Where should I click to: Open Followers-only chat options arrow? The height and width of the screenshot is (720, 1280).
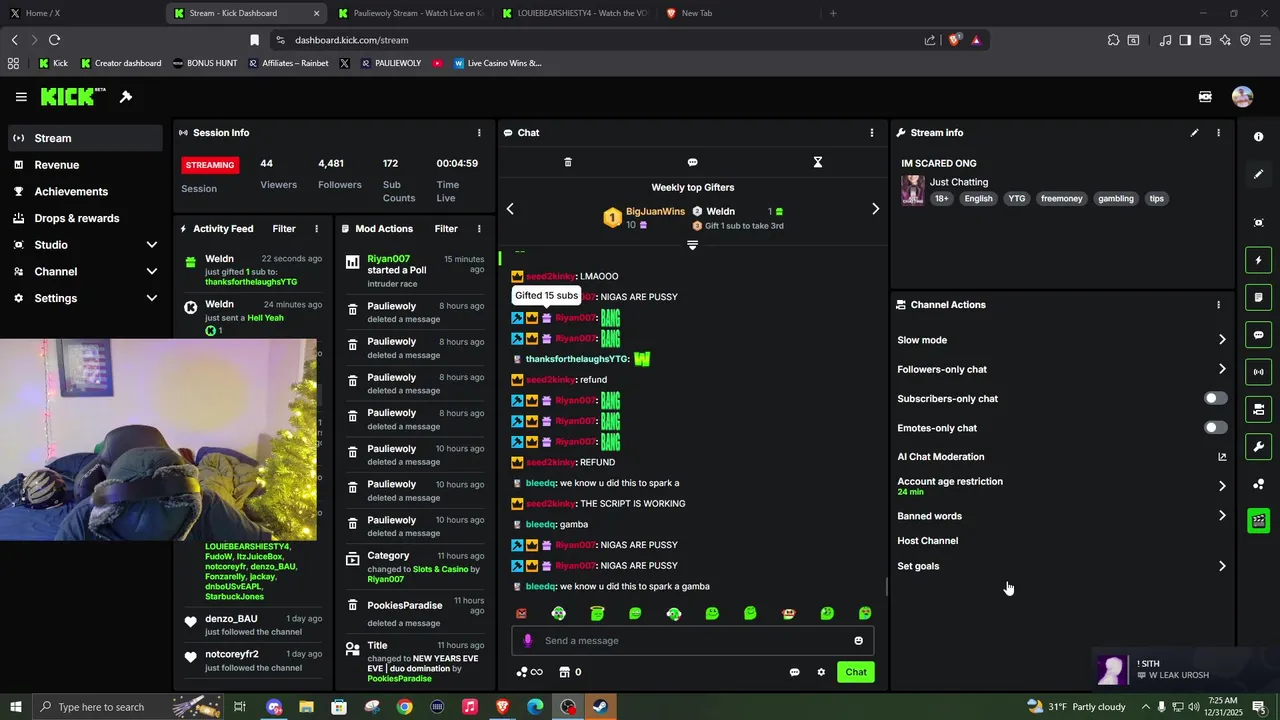tap(1222, 369)
